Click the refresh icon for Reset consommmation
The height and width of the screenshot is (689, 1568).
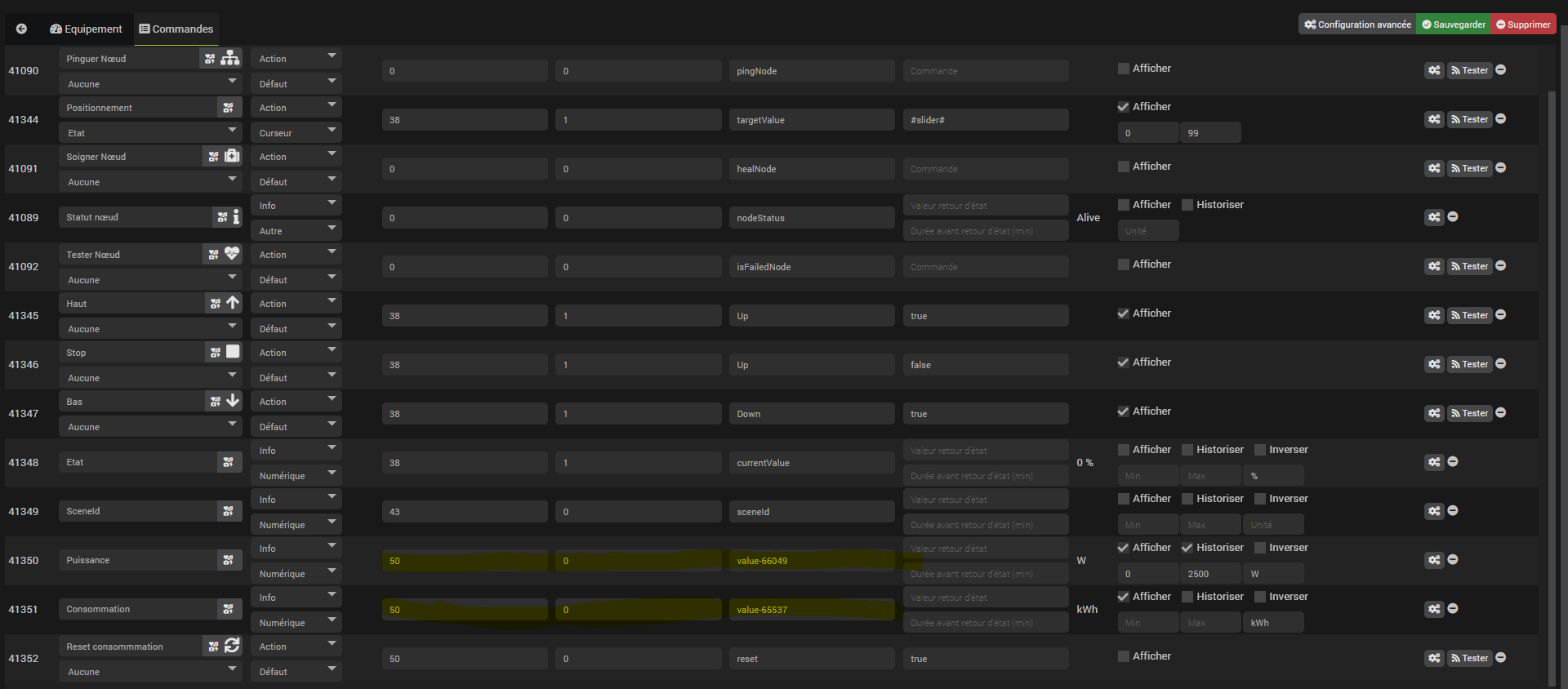coord(233,646)
